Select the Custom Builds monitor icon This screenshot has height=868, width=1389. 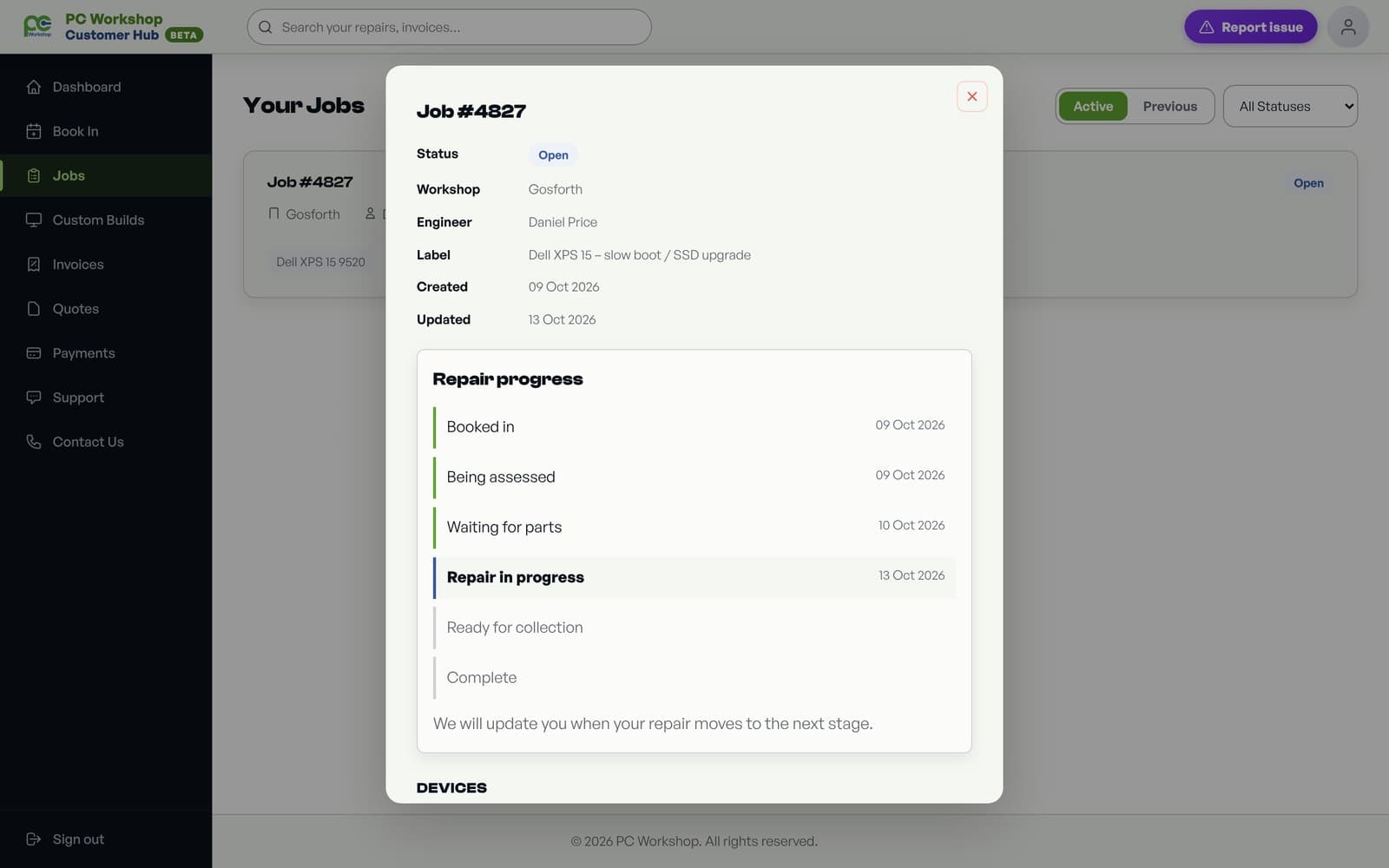(34, 220)
